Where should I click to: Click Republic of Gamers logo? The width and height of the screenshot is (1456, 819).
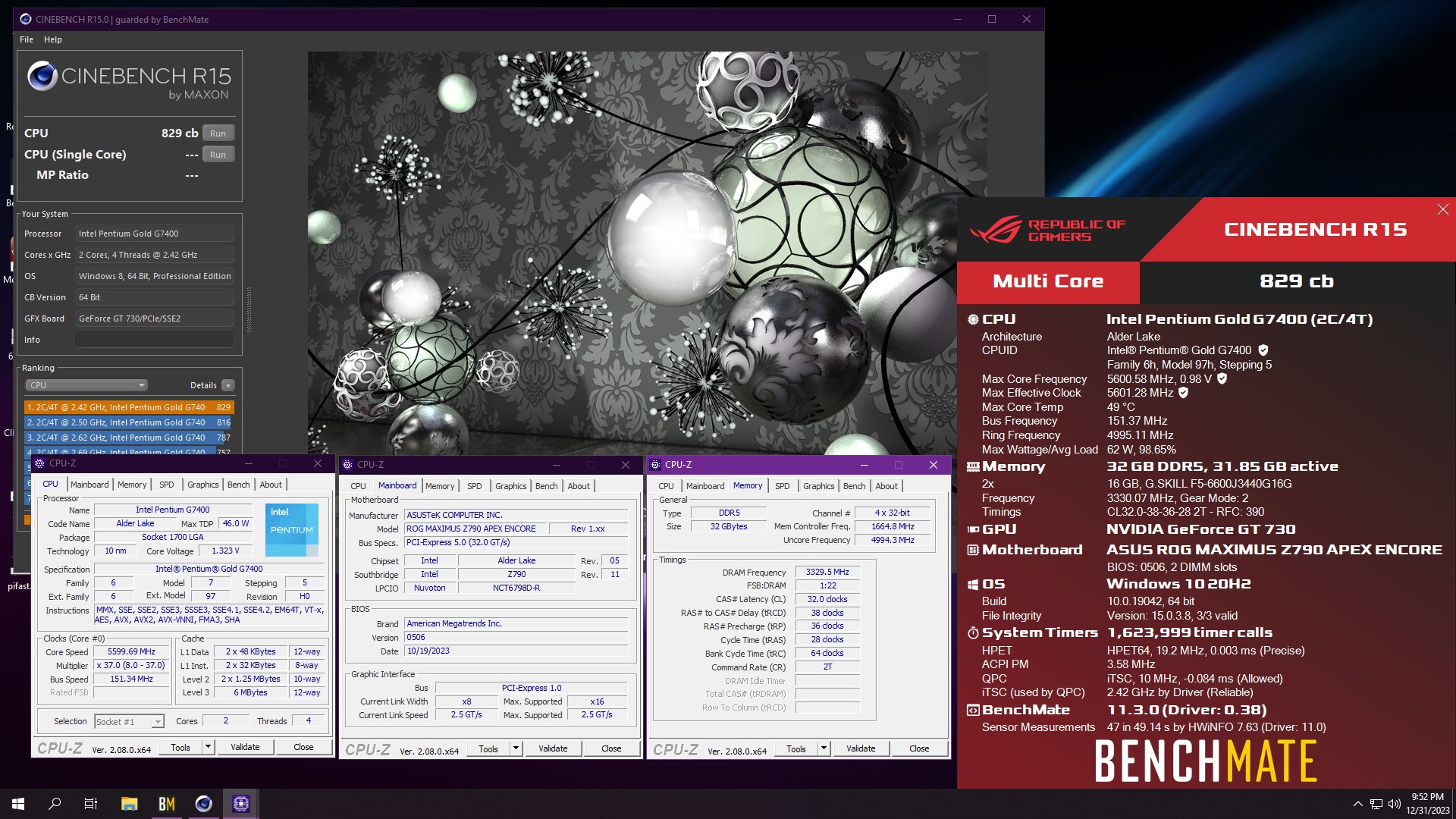click(1048, 230)
